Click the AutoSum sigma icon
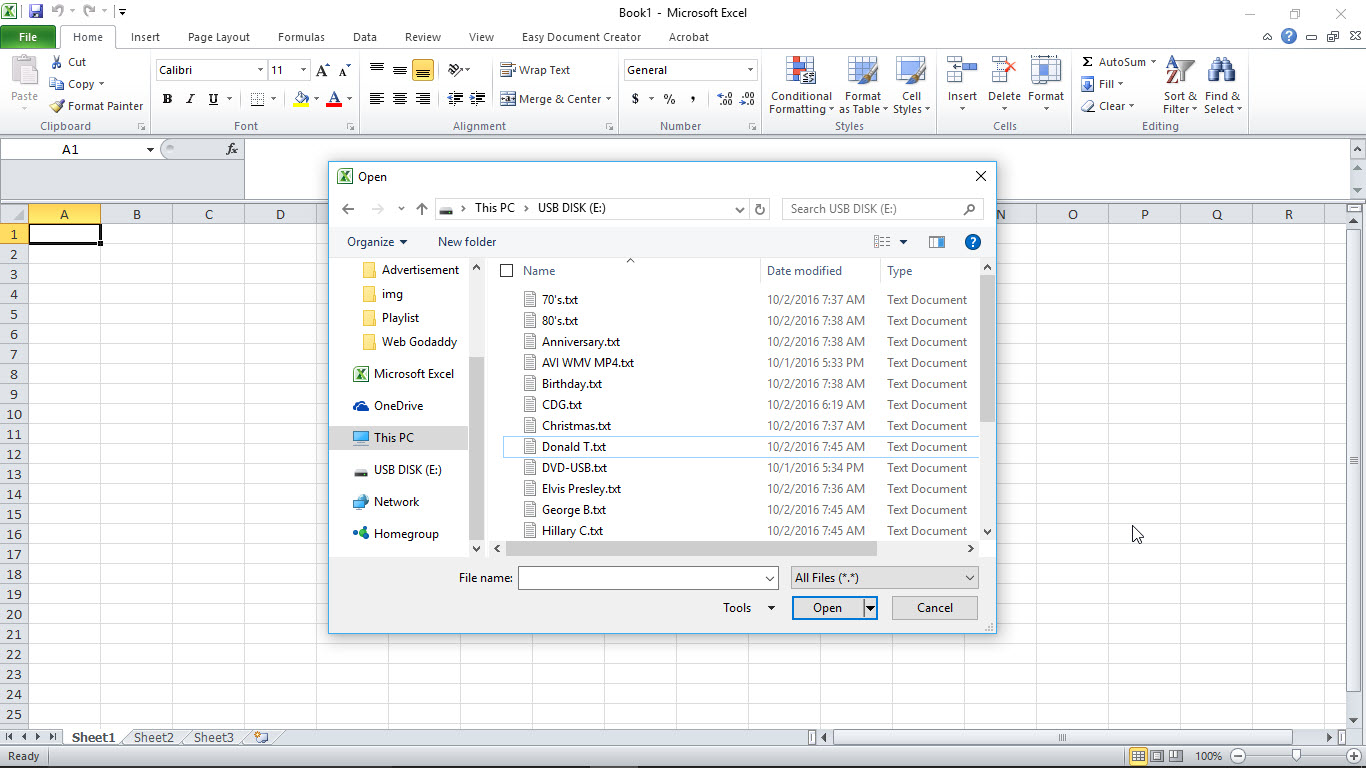 [x=1088, y=62]
